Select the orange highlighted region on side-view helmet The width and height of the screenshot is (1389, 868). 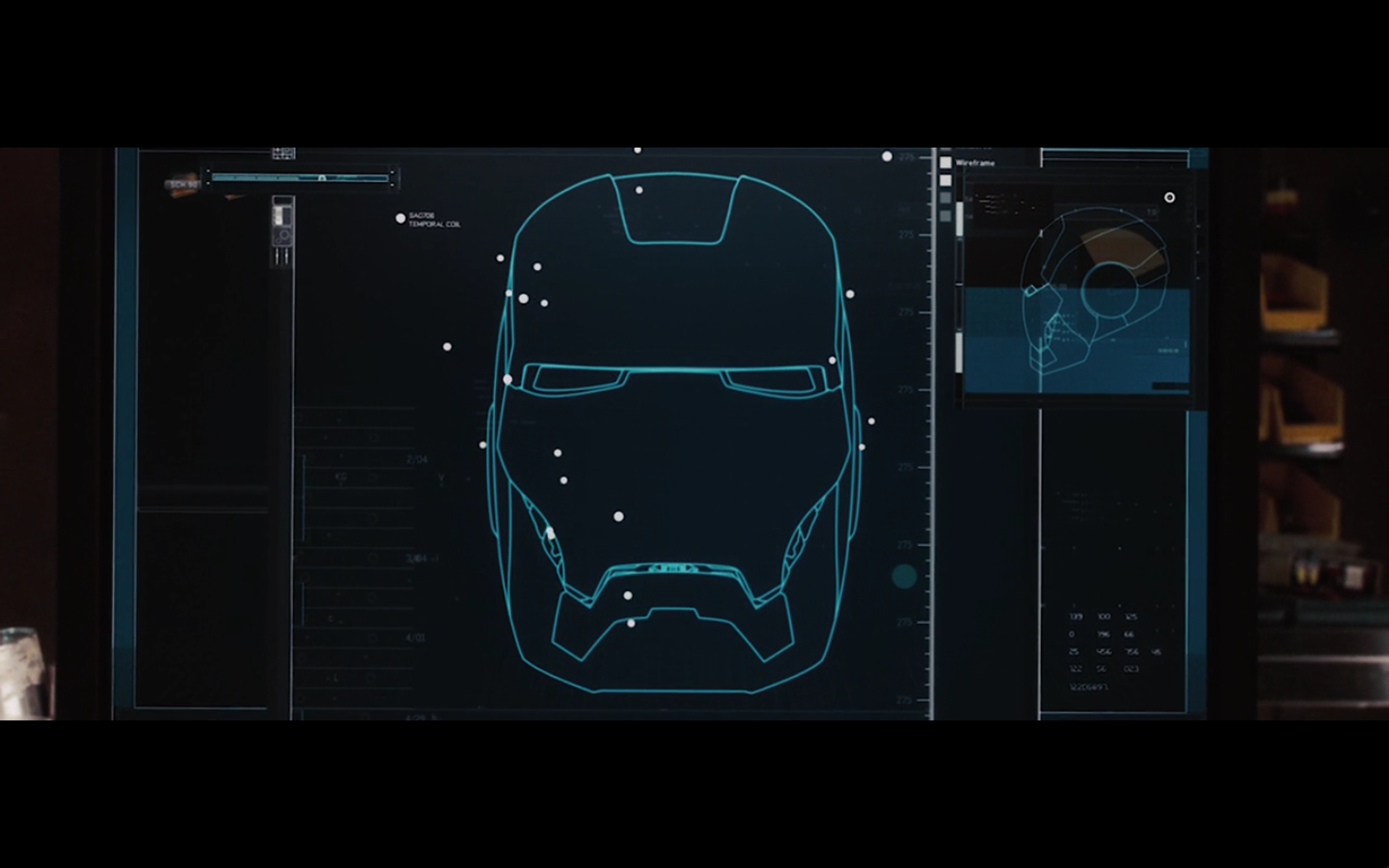(x=1119, y=248)
